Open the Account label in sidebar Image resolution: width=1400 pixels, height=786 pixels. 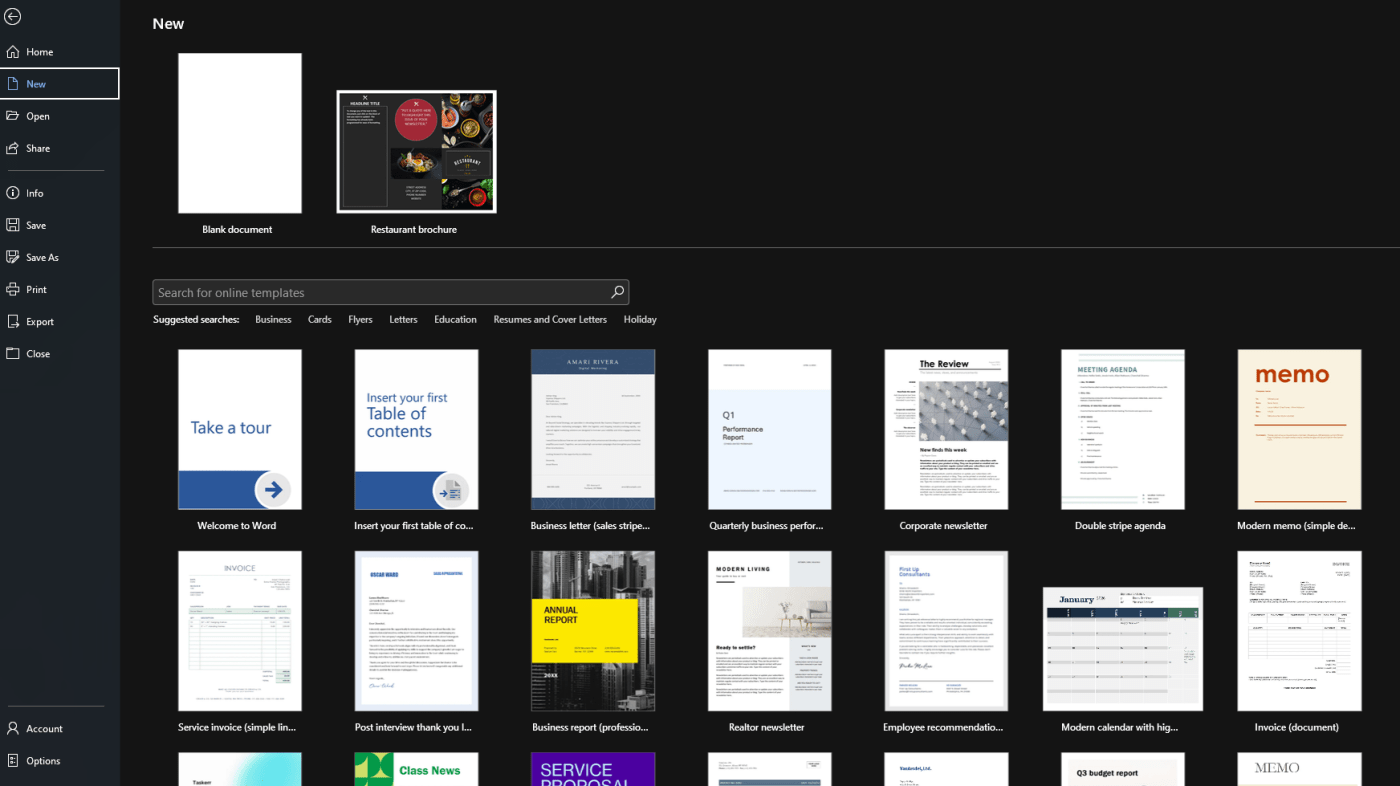[44, 729]
